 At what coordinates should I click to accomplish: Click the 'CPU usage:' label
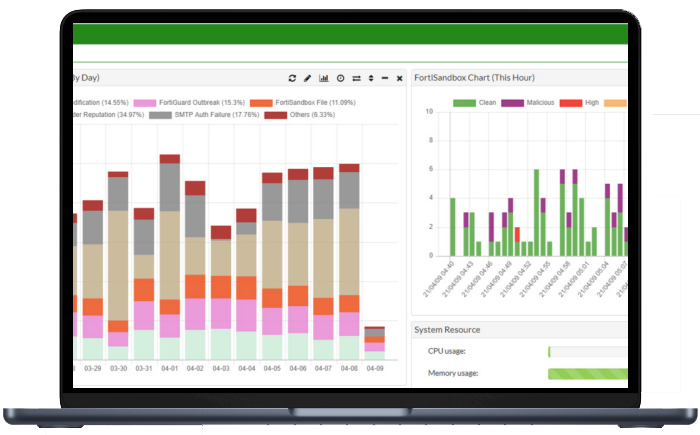tap(446, 351)
